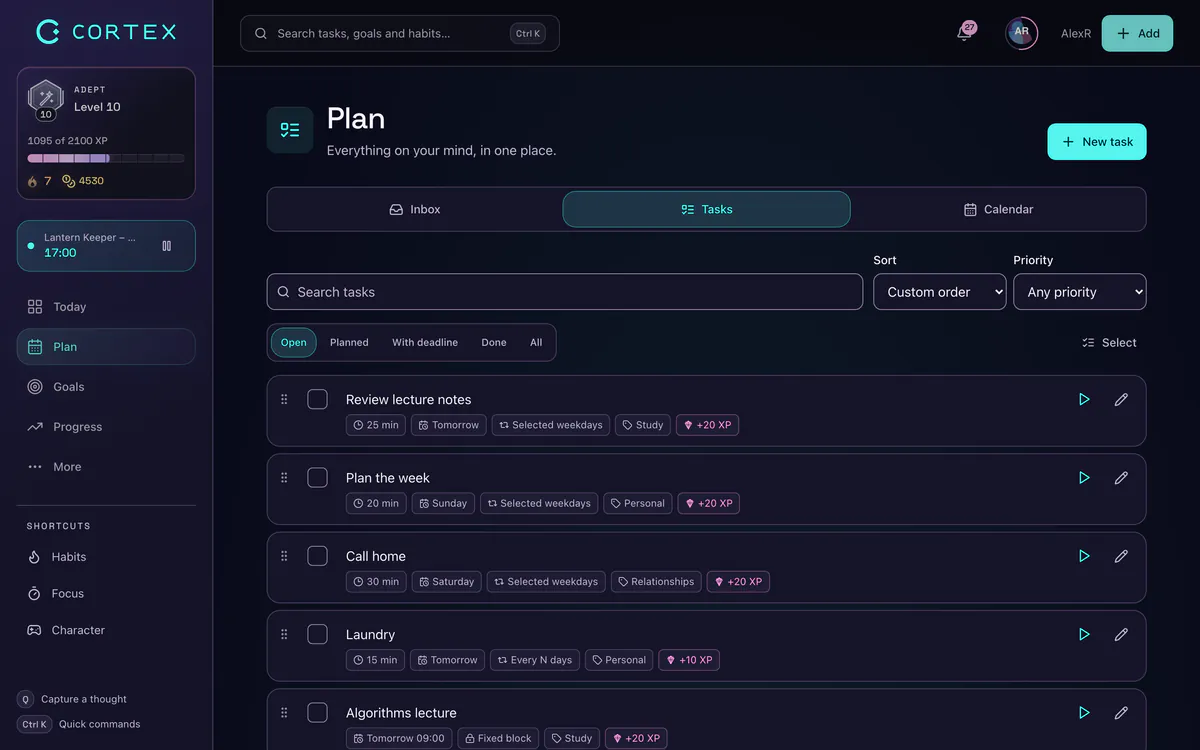Start timer for Plan the week
The height and width of the screenshot is (750, 1200).
(1084, 478)
